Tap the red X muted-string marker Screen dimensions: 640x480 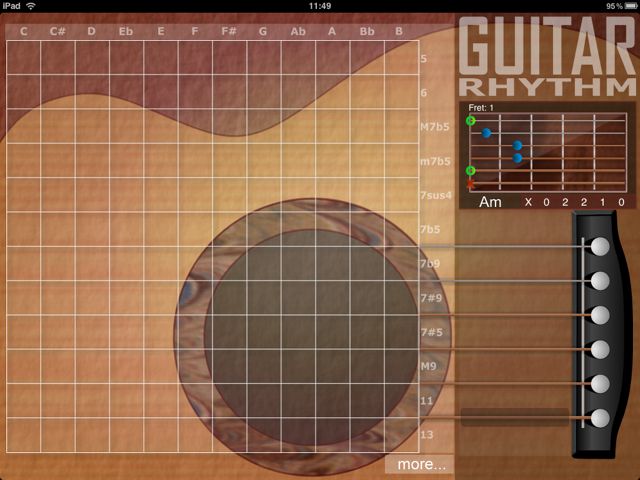pyautogui.click(x=471, y=184)
